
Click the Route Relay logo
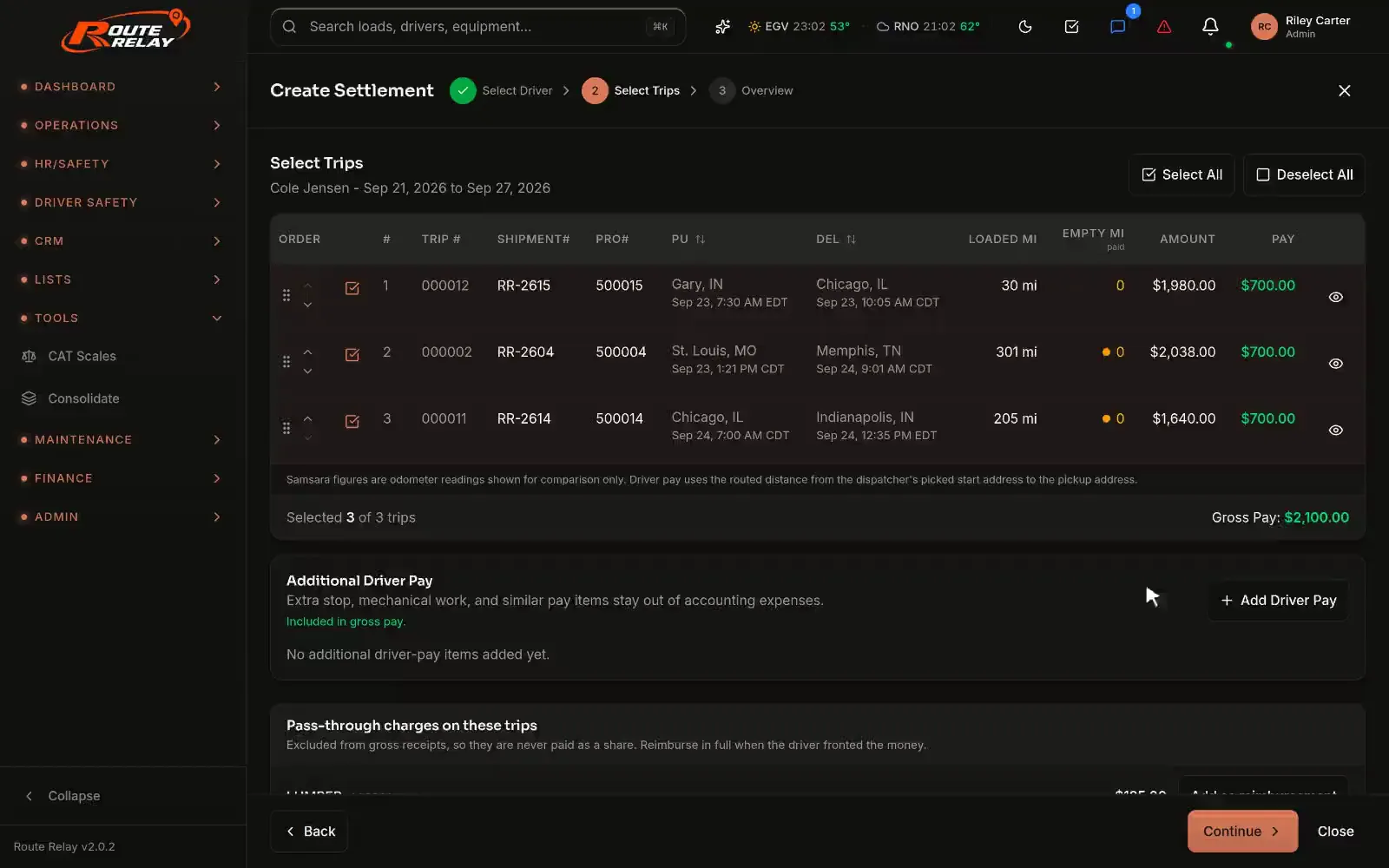pyautogui.click(x=125, y=31)
